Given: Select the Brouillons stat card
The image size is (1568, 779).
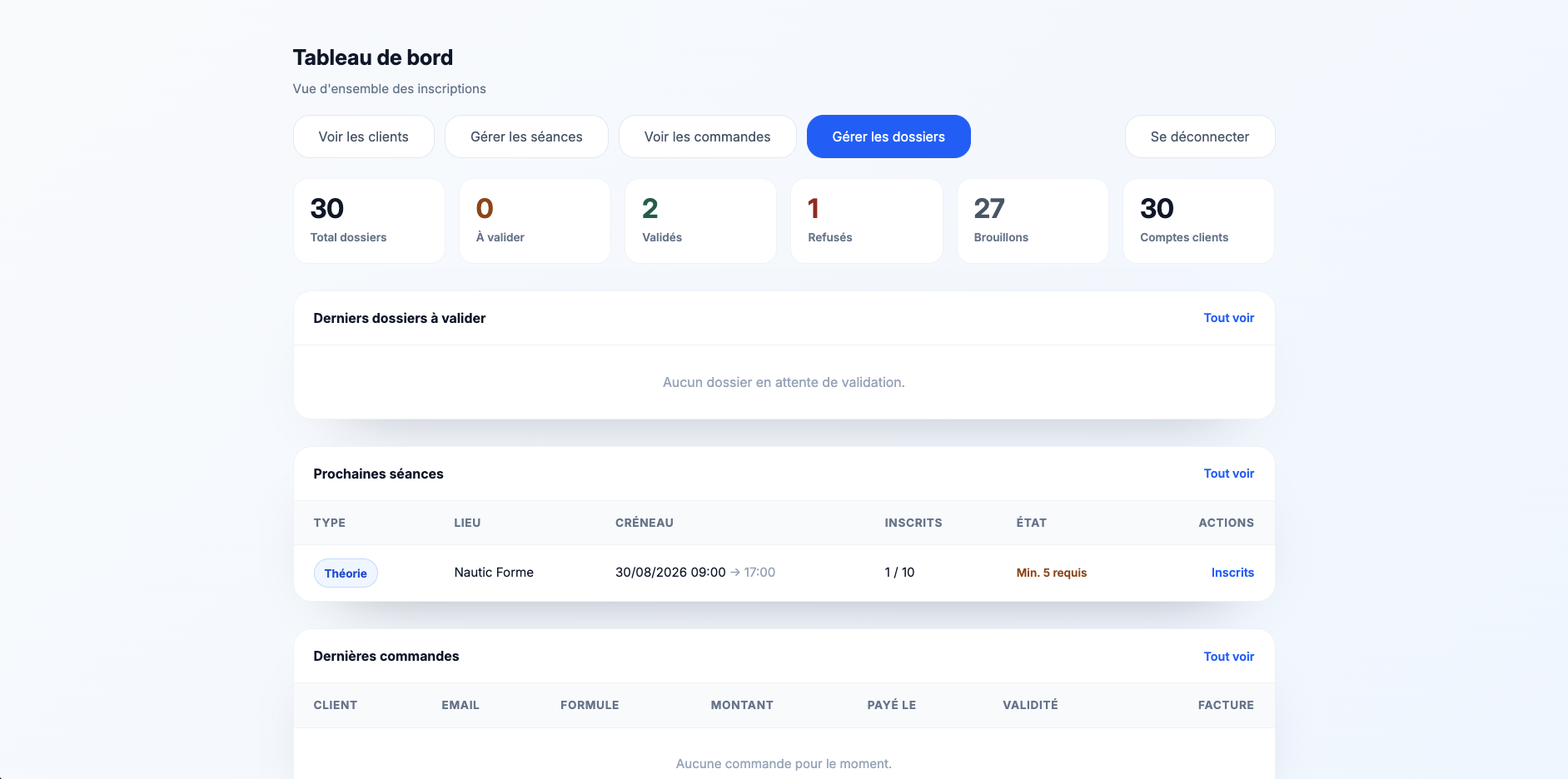Looking at the screenshot, I should [x=1033, y=221].
